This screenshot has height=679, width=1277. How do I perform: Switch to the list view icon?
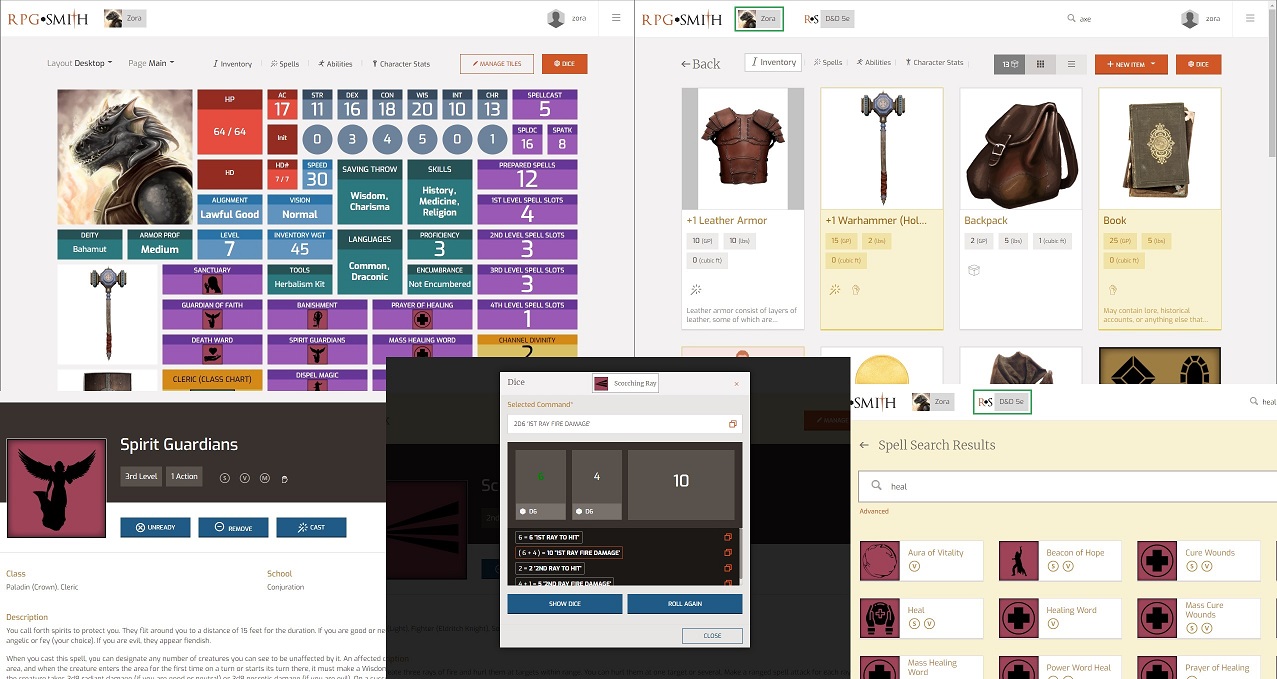[1071, 64]
